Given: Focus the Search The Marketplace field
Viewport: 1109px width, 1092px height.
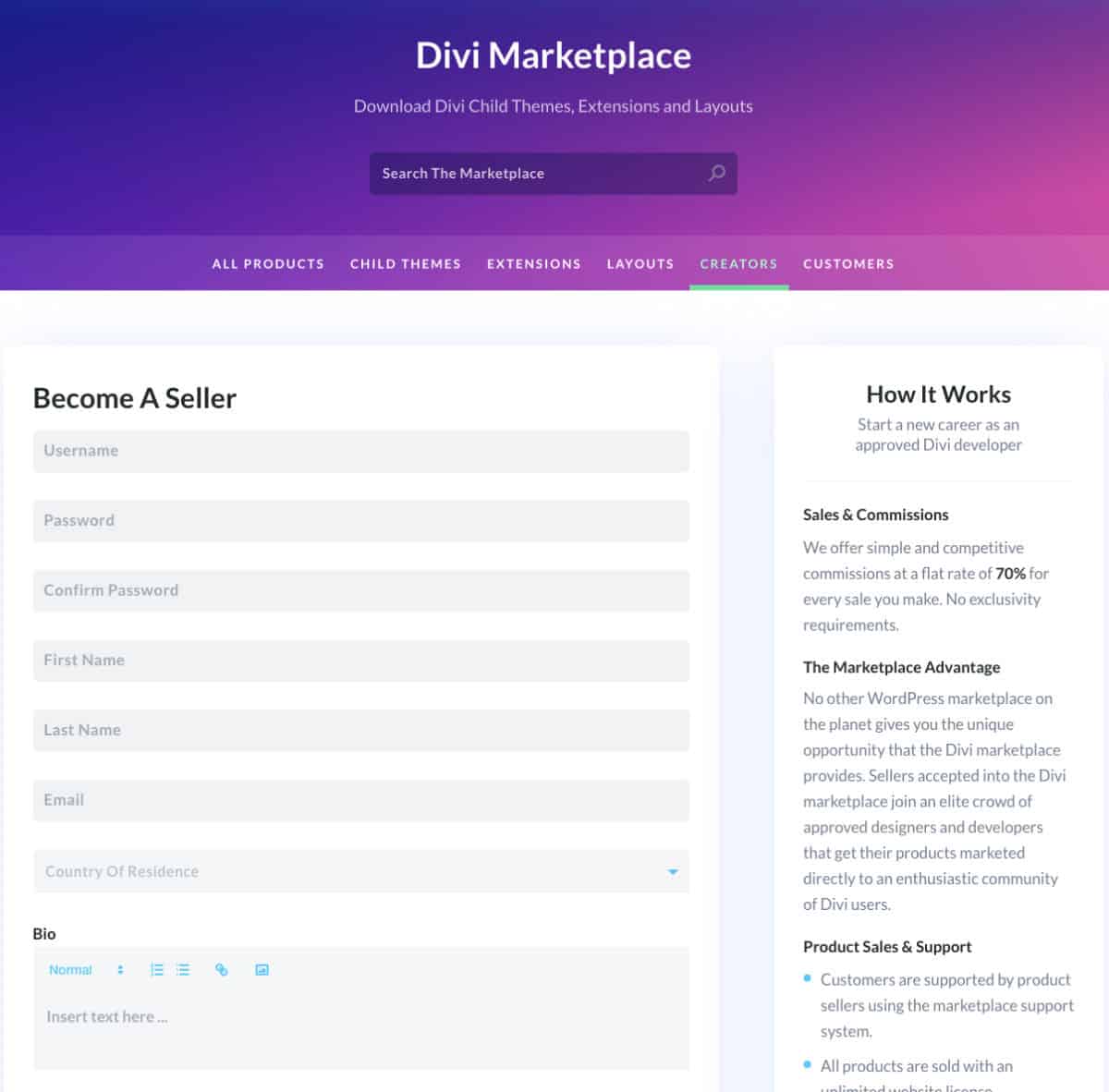Looking at the screenshot, I should [553, 174].
